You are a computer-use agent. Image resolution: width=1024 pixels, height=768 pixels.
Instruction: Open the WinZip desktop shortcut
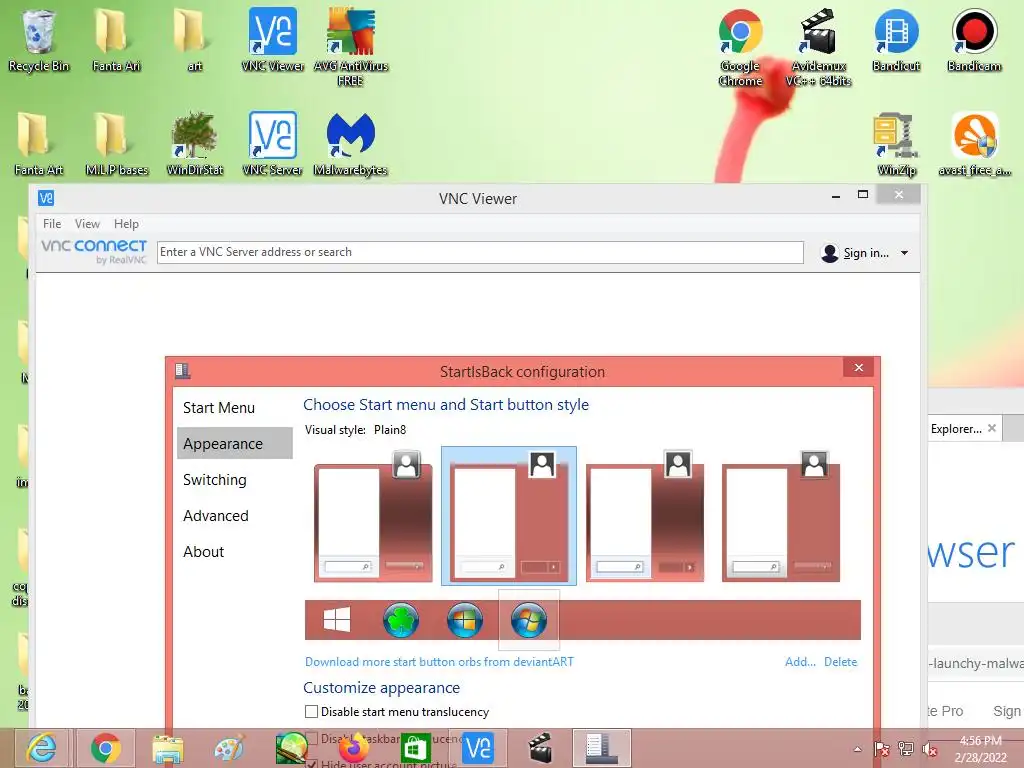896,144
